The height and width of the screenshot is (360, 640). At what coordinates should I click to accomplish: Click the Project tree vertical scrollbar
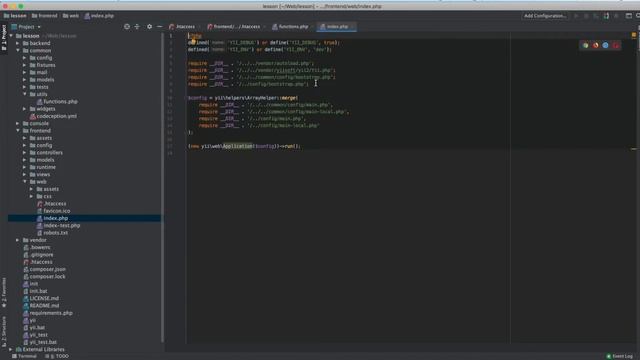163,188
